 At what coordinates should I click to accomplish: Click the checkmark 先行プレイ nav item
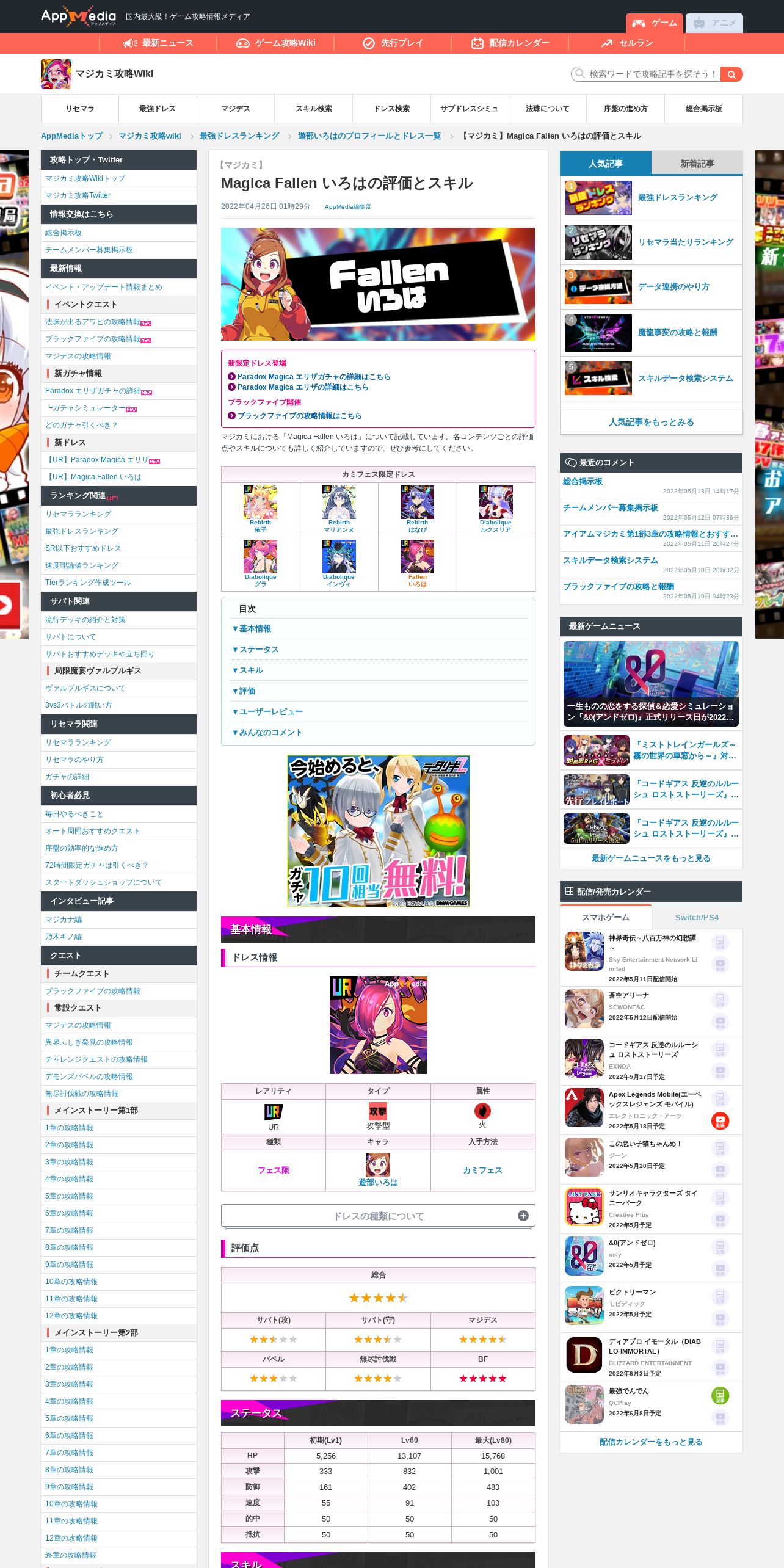point(393,43)
